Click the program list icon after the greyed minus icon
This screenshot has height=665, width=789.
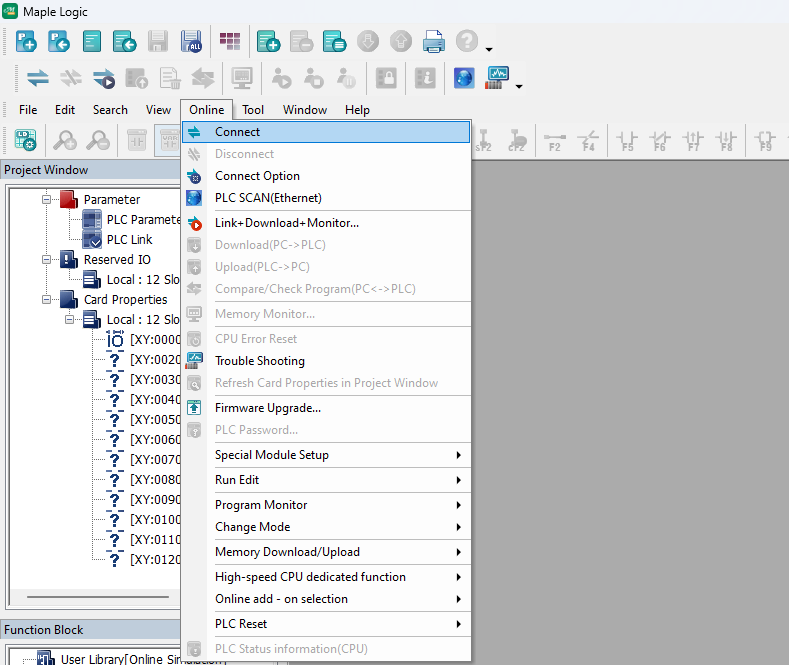[x=335, y=41]
